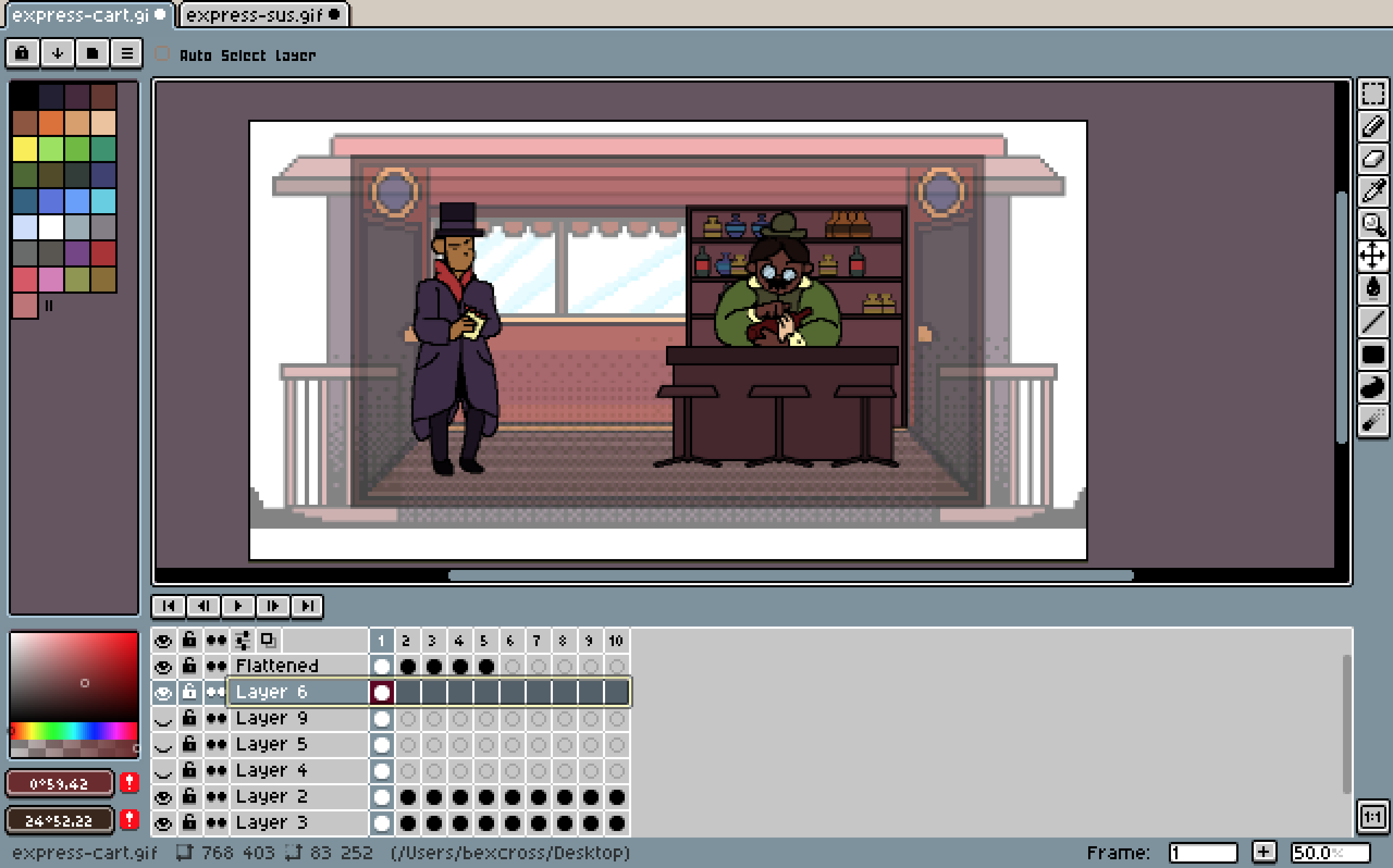This screenshot has width=1393, height=868.
Task: Select the Pencil tool
Action: (x=1373, y=126)
